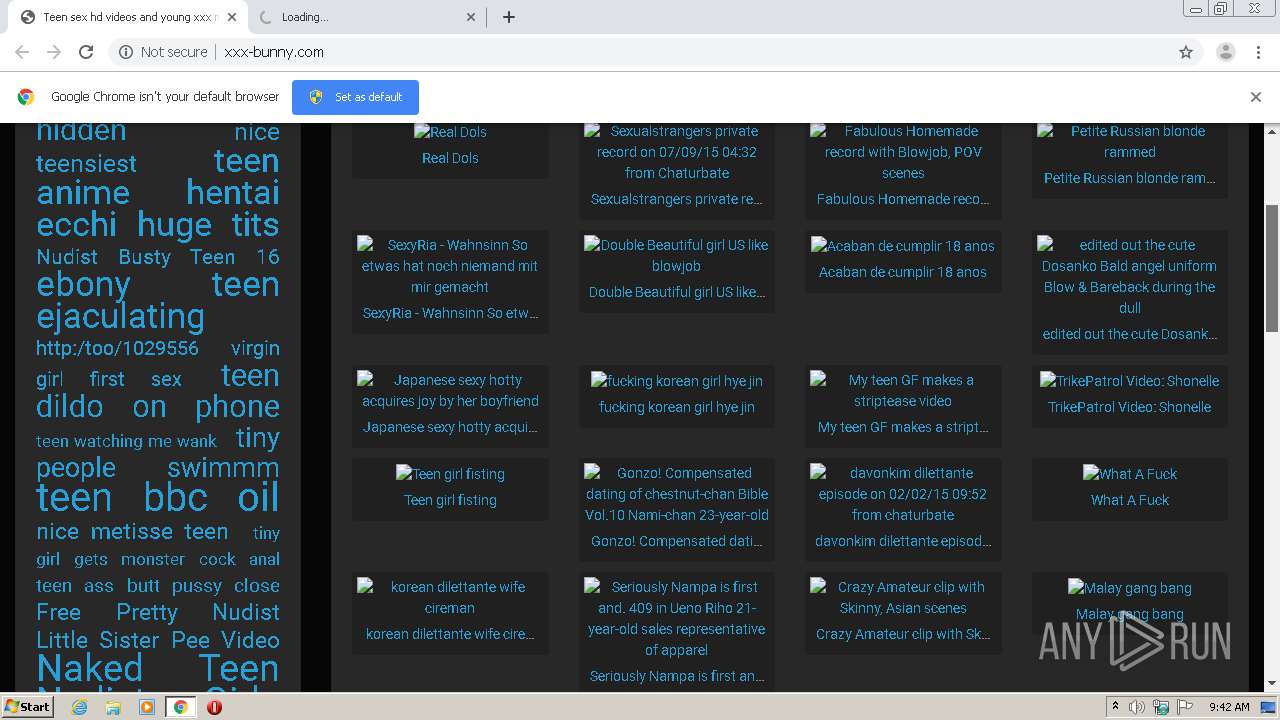Reload the current page
The height and width of the screenshot is (720, 1280).
(x=86, y=52)
